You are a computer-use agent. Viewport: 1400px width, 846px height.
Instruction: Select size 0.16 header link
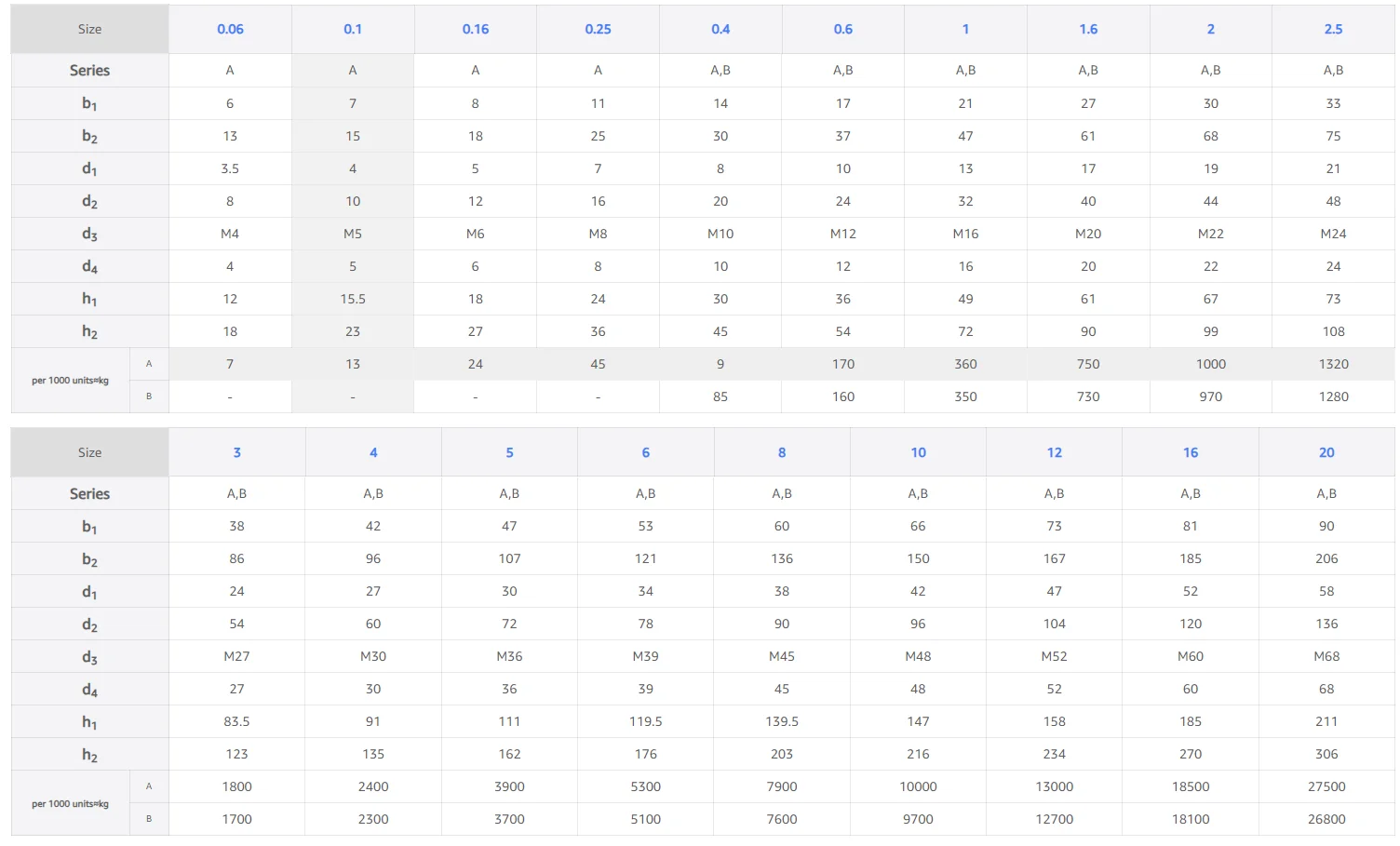tap(476, 29)
